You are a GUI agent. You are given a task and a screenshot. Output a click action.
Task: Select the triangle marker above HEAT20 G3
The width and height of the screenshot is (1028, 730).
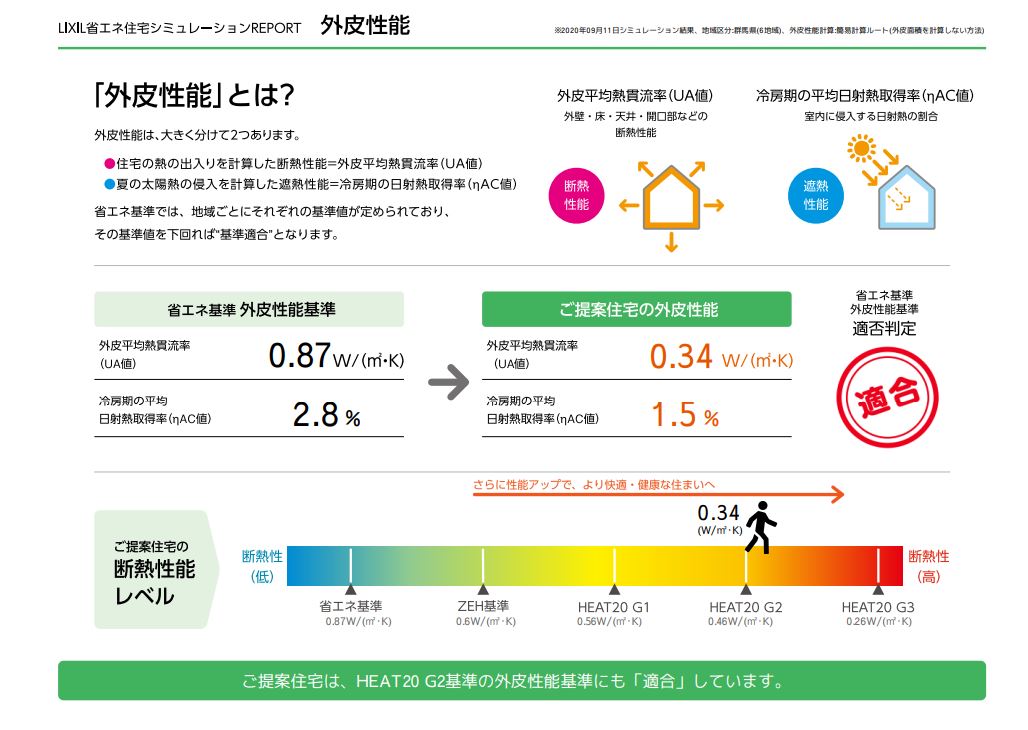[x=879, y=589]
